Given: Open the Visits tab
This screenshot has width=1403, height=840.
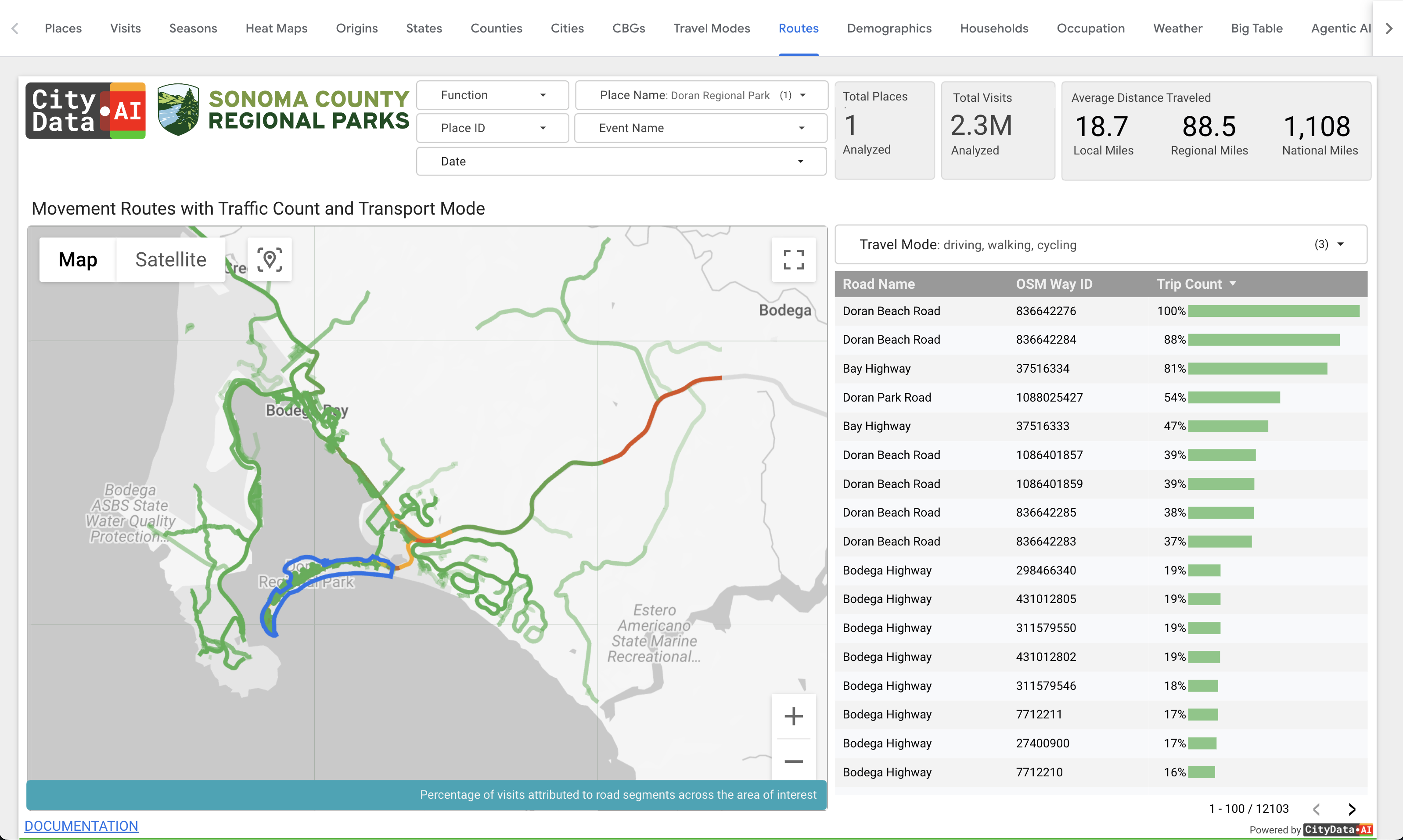Looking at the screenshot, I should click(x=125, y=28).
